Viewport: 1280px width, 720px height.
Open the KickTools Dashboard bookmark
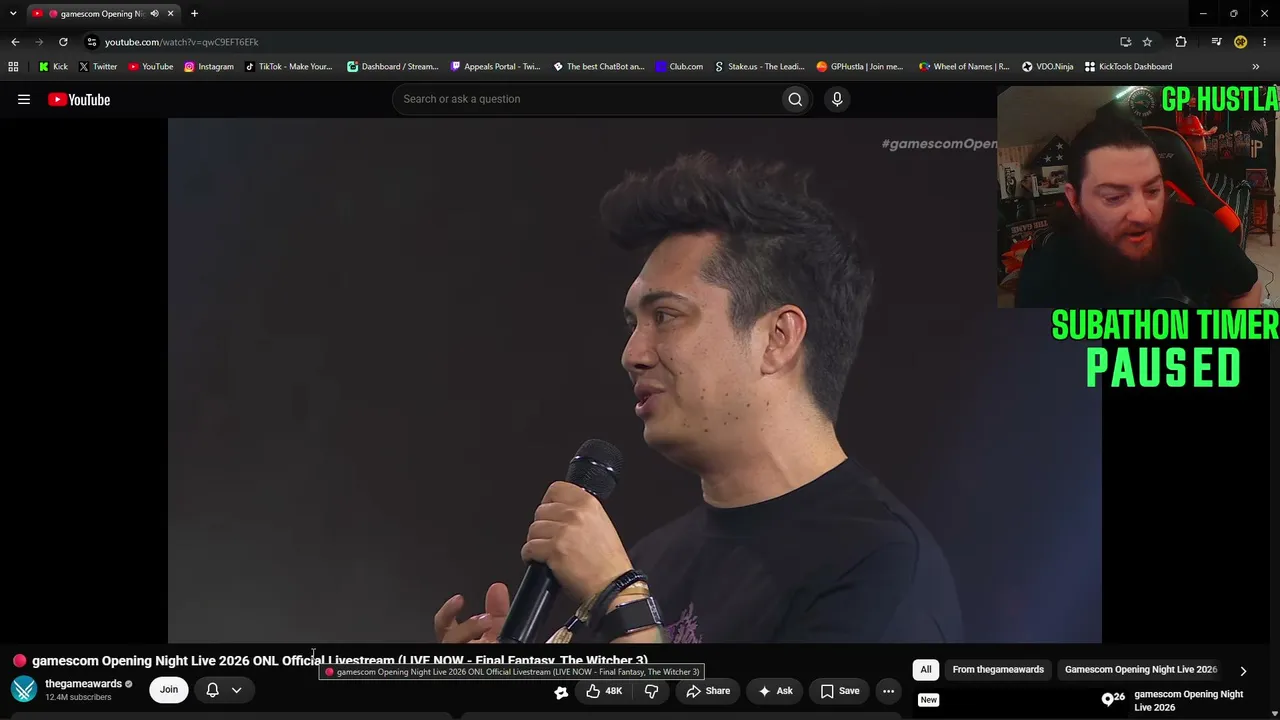[1128, 67]
